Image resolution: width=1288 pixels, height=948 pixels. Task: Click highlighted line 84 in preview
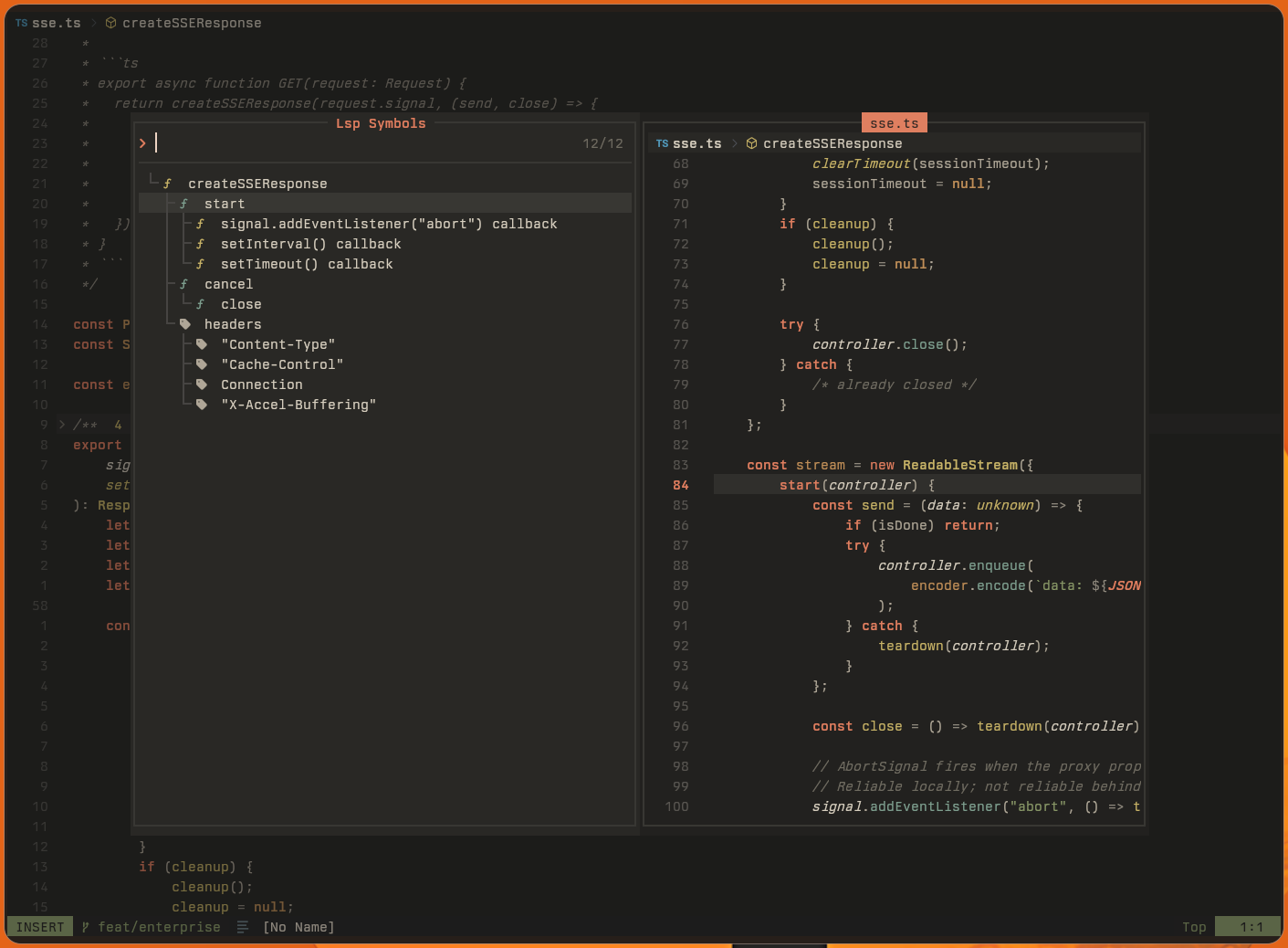[927, 485]
